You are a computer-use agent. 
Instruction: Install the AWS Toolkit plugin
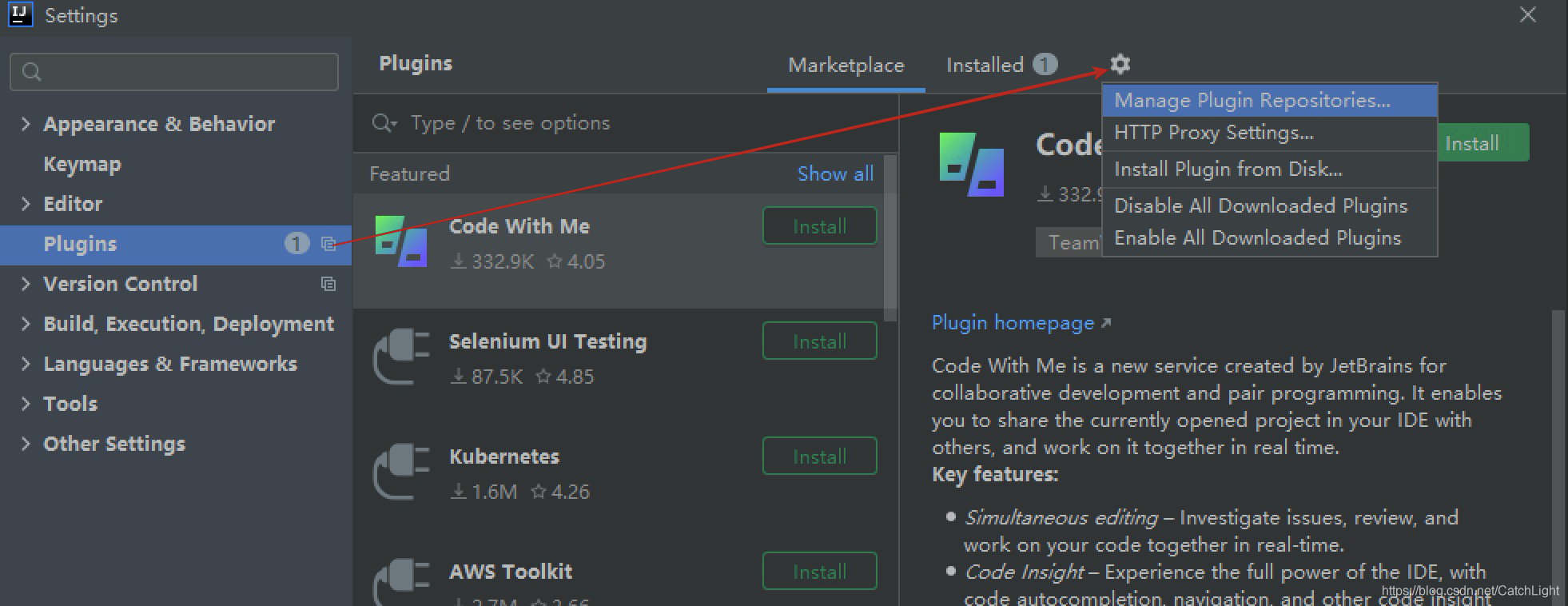[819, 572]
